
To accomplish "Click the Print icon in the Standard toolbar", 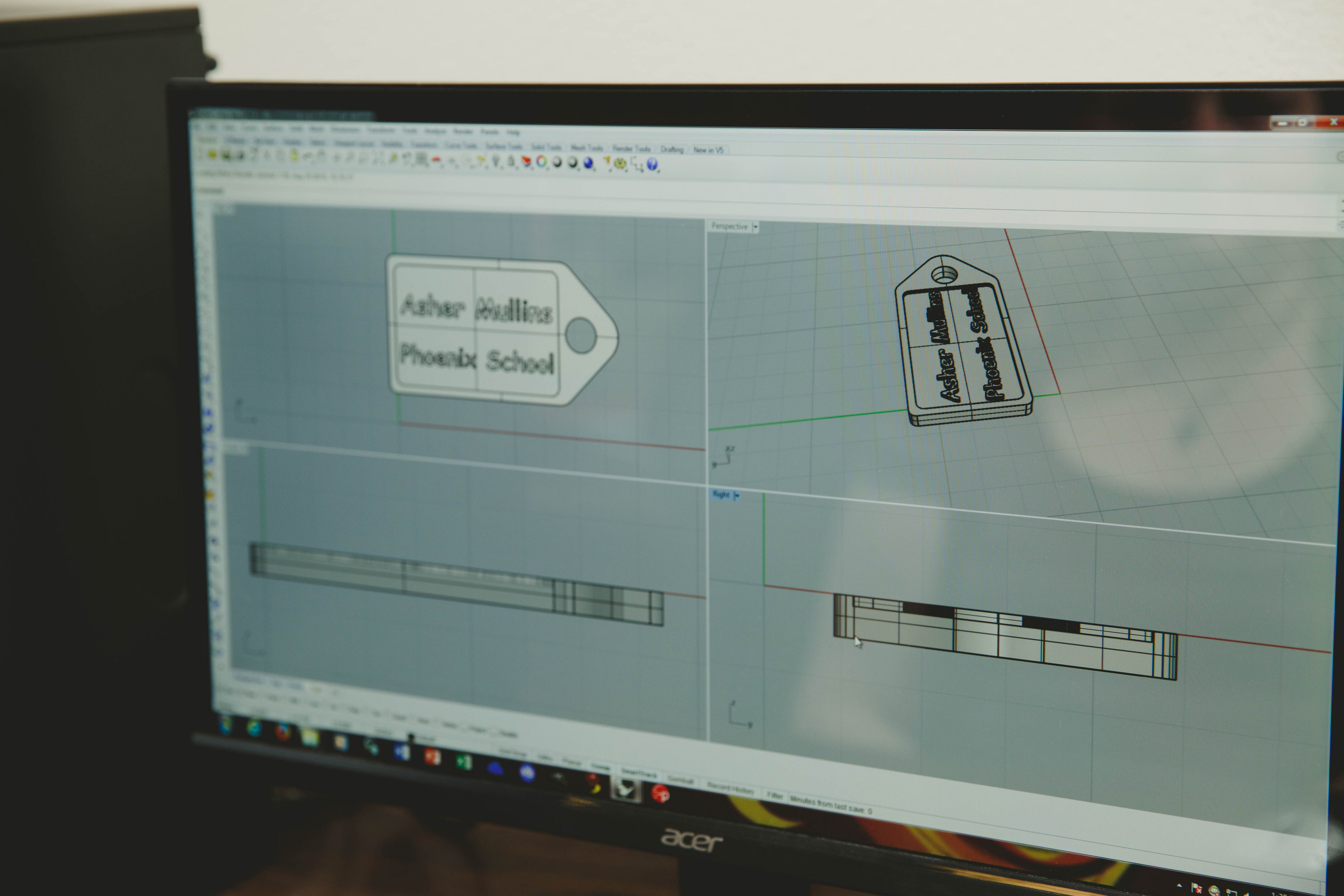I will click(x=241, y=156).
